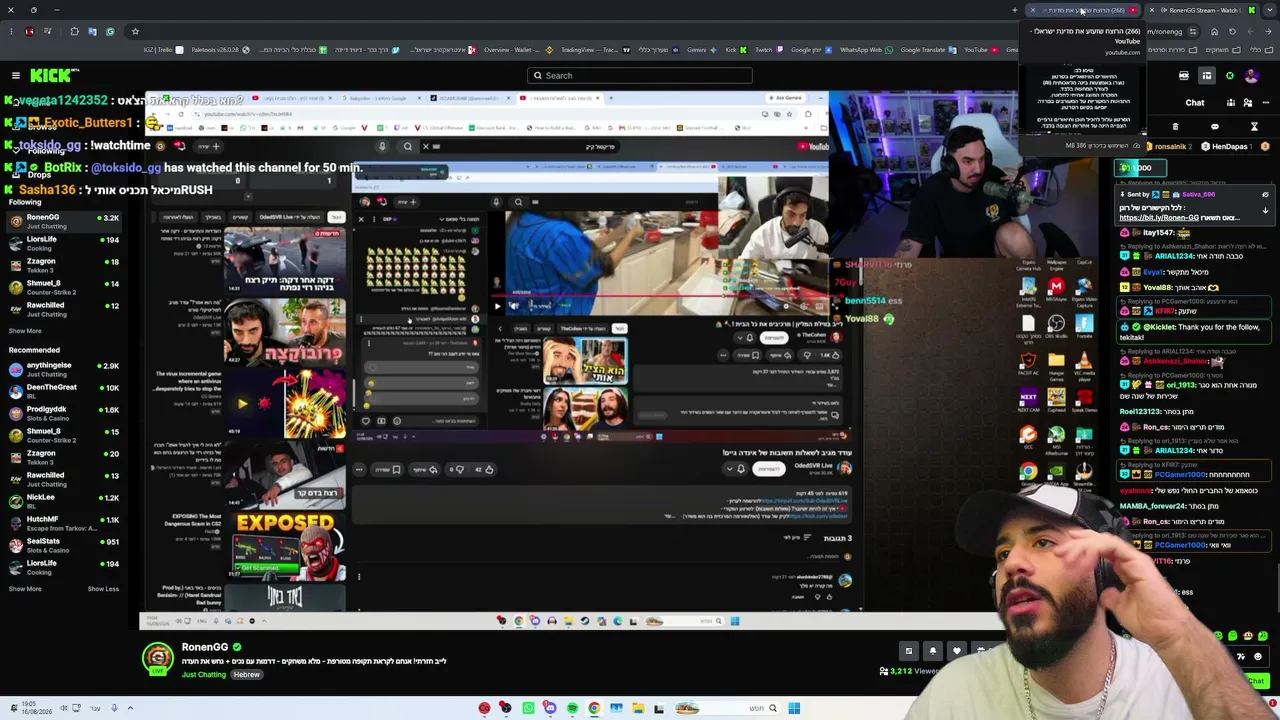
Task: Open the Windows Start button on taskbar
Action: coord(794,708)
